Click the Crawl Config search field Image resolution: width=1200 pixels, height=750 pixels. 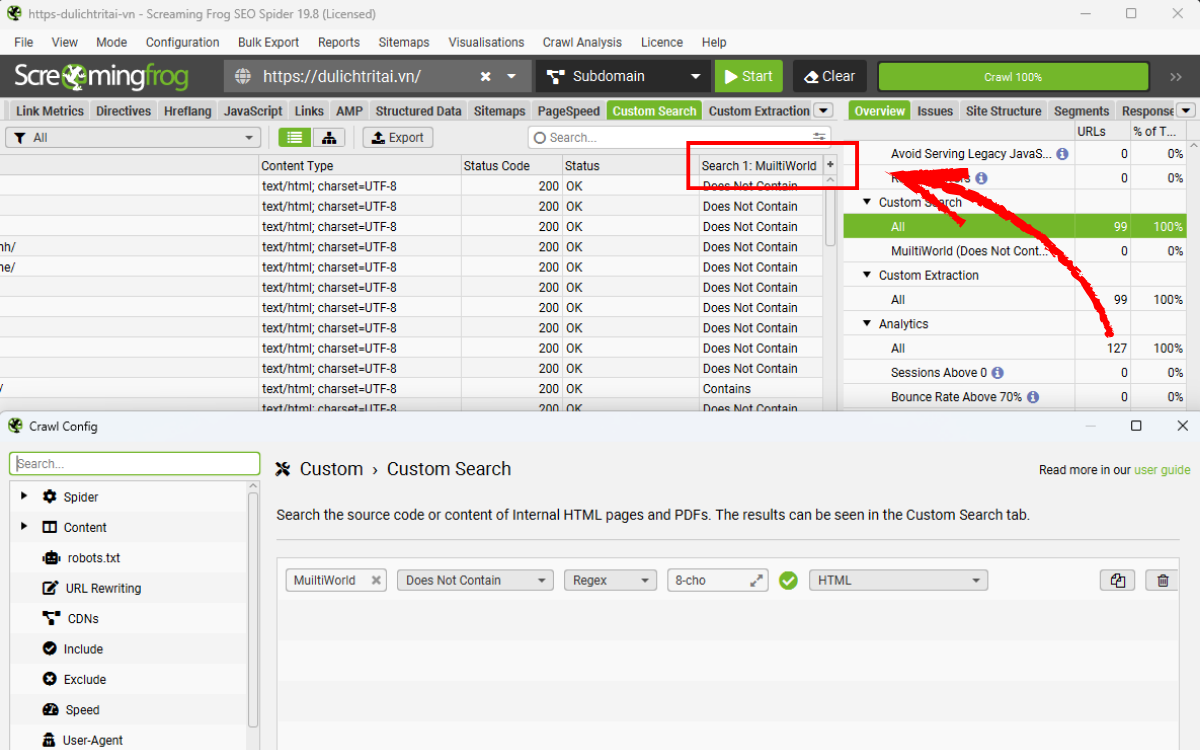[x=134, y=464]
